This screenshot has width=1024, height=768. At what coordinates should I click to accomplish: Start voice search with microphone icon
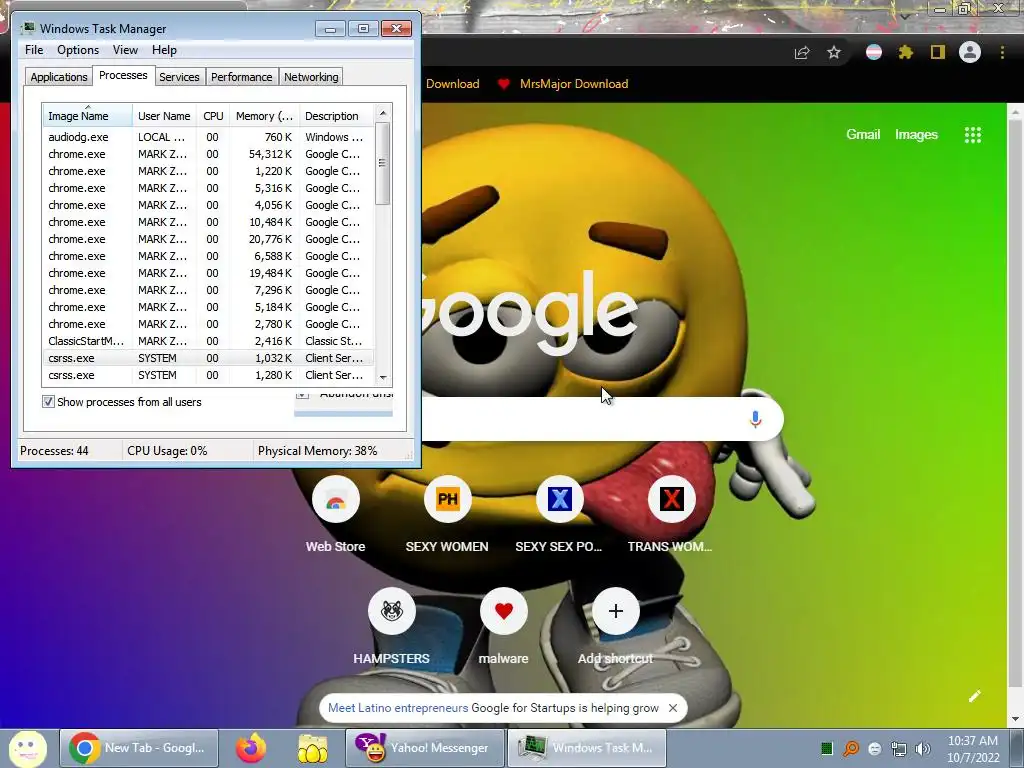(x=756, y=419)
